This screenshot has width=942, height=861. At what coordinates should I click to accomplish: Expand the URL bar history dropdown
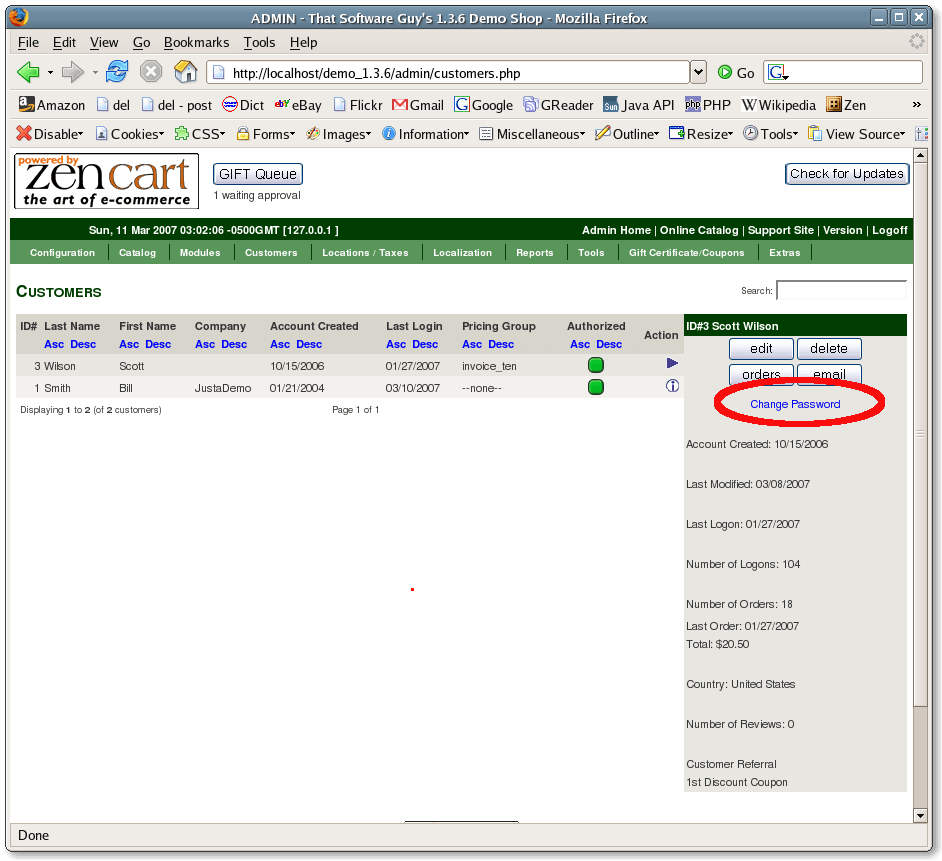(x=697, y=73)
